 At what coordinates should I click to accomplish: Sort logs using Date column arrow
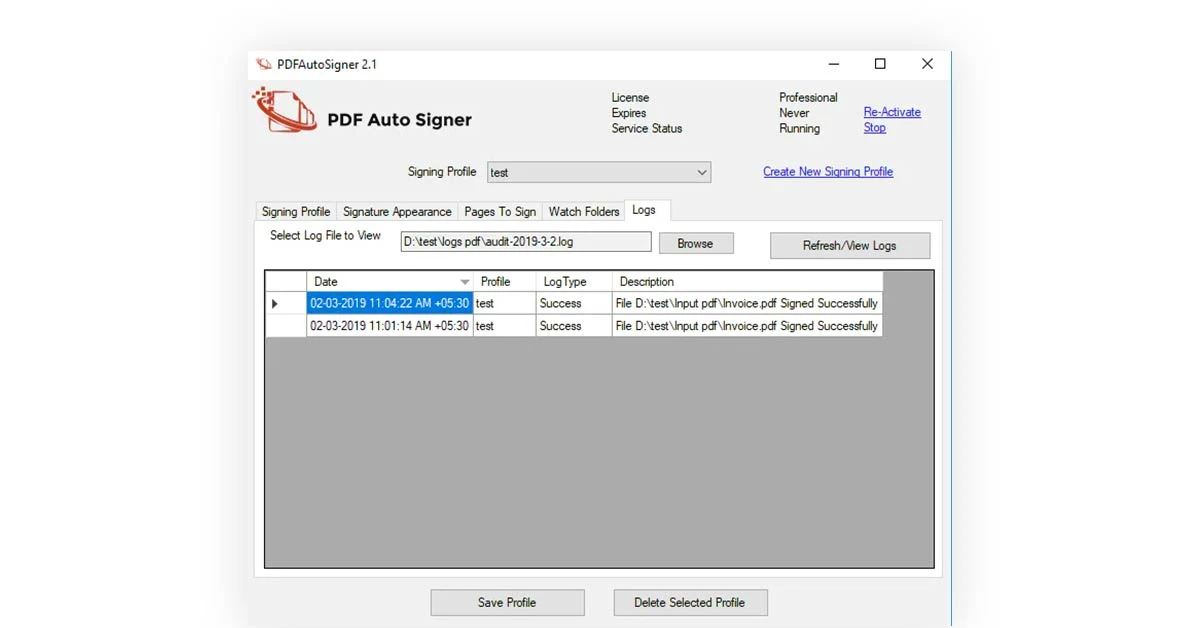coord(464,282)
